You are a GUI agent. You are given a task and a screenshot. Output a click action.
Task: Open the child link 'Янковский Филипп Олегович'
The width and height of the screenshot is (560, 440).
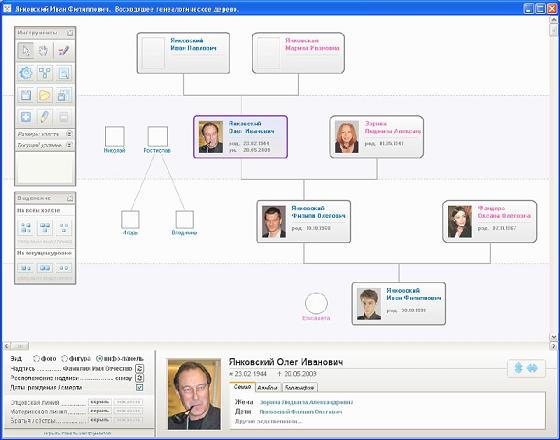click(301, 412)
